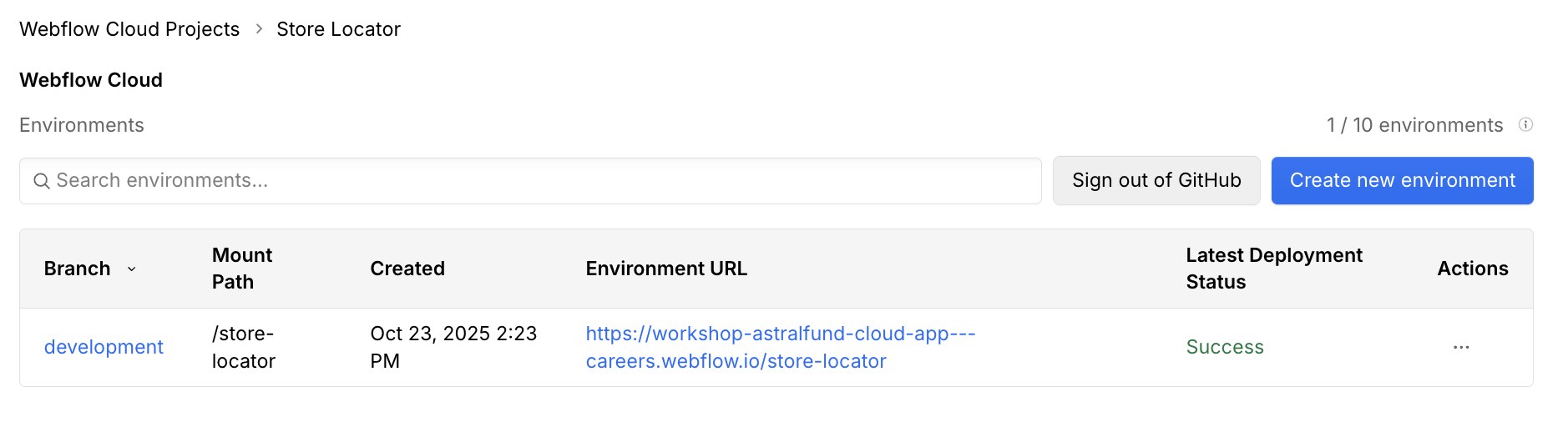Go to Webflow Cloud Projects breadcrumb

[x=129, y=29]
